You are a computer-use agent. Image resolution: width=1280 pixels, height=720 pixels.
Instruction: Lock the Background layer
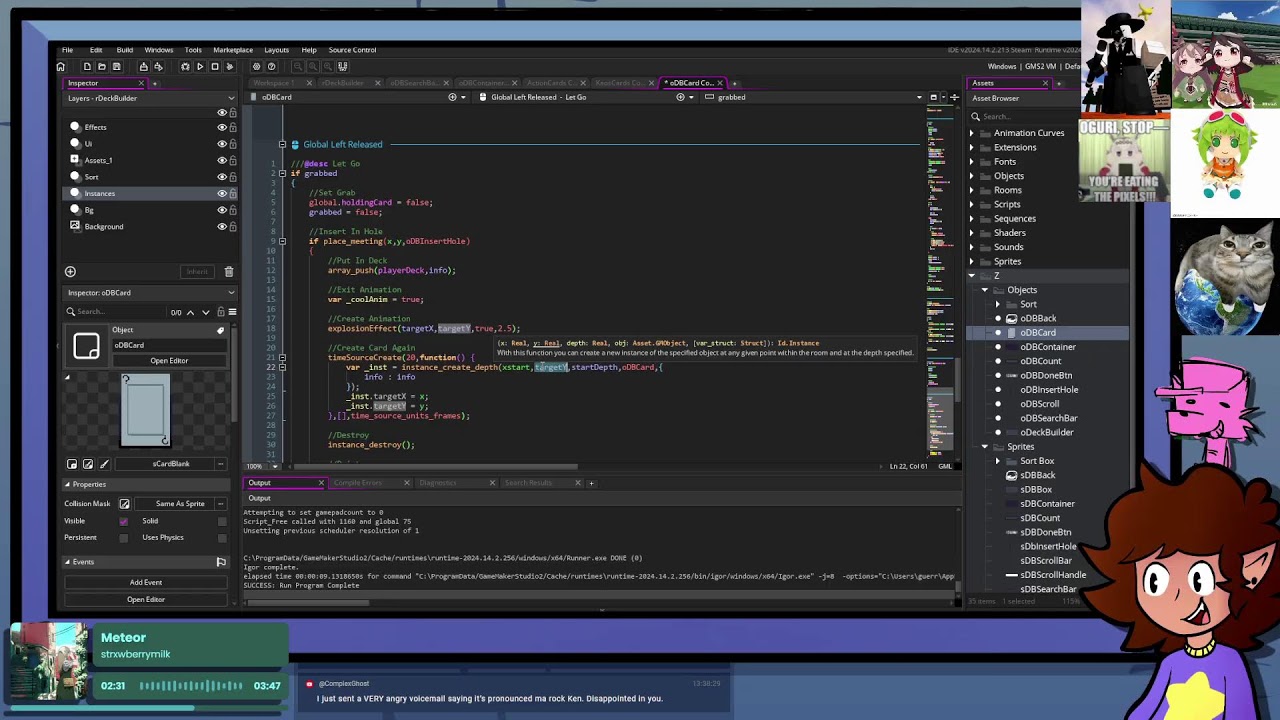coord(233,226)
